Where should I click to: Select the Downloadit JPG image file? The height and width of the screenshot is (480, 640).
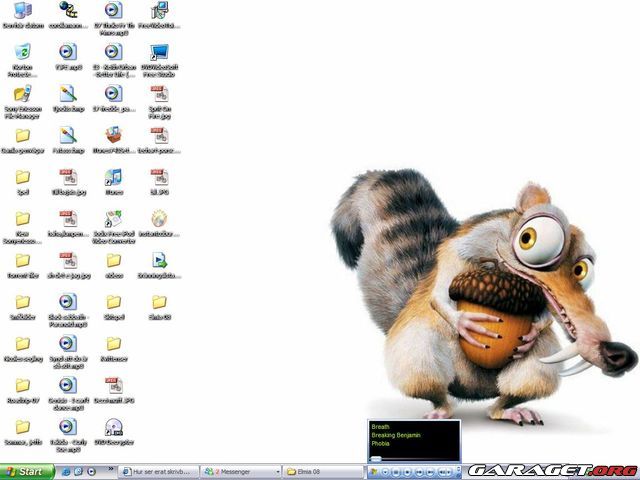(113, 385)
